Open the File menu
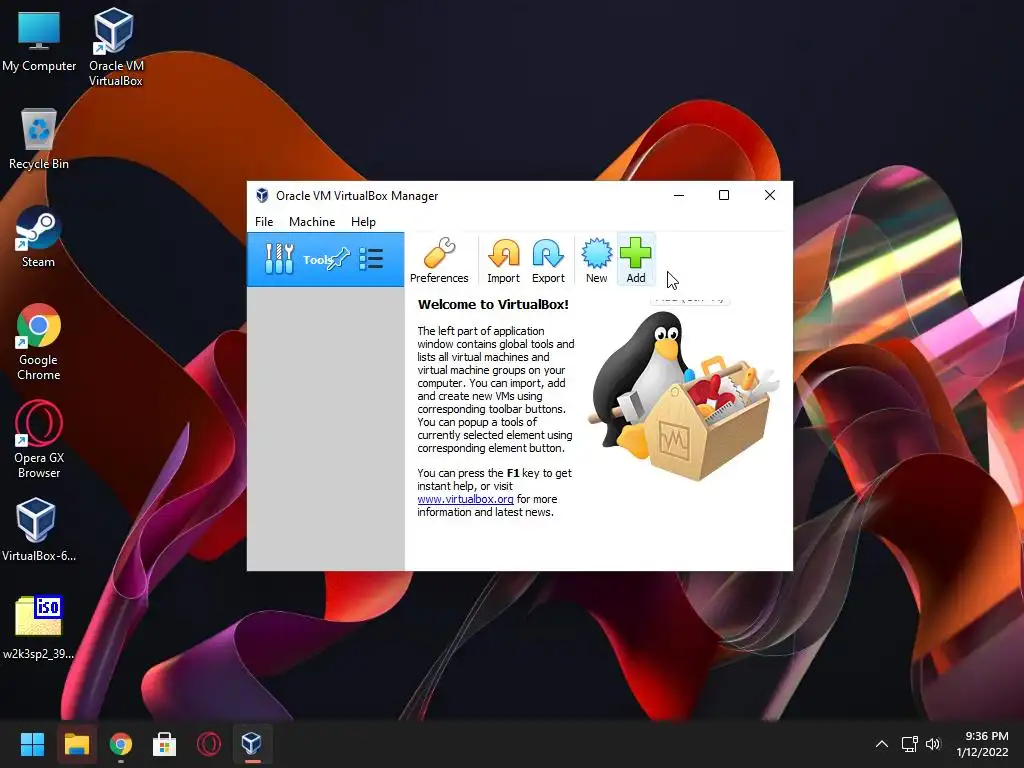 point(264,221)
